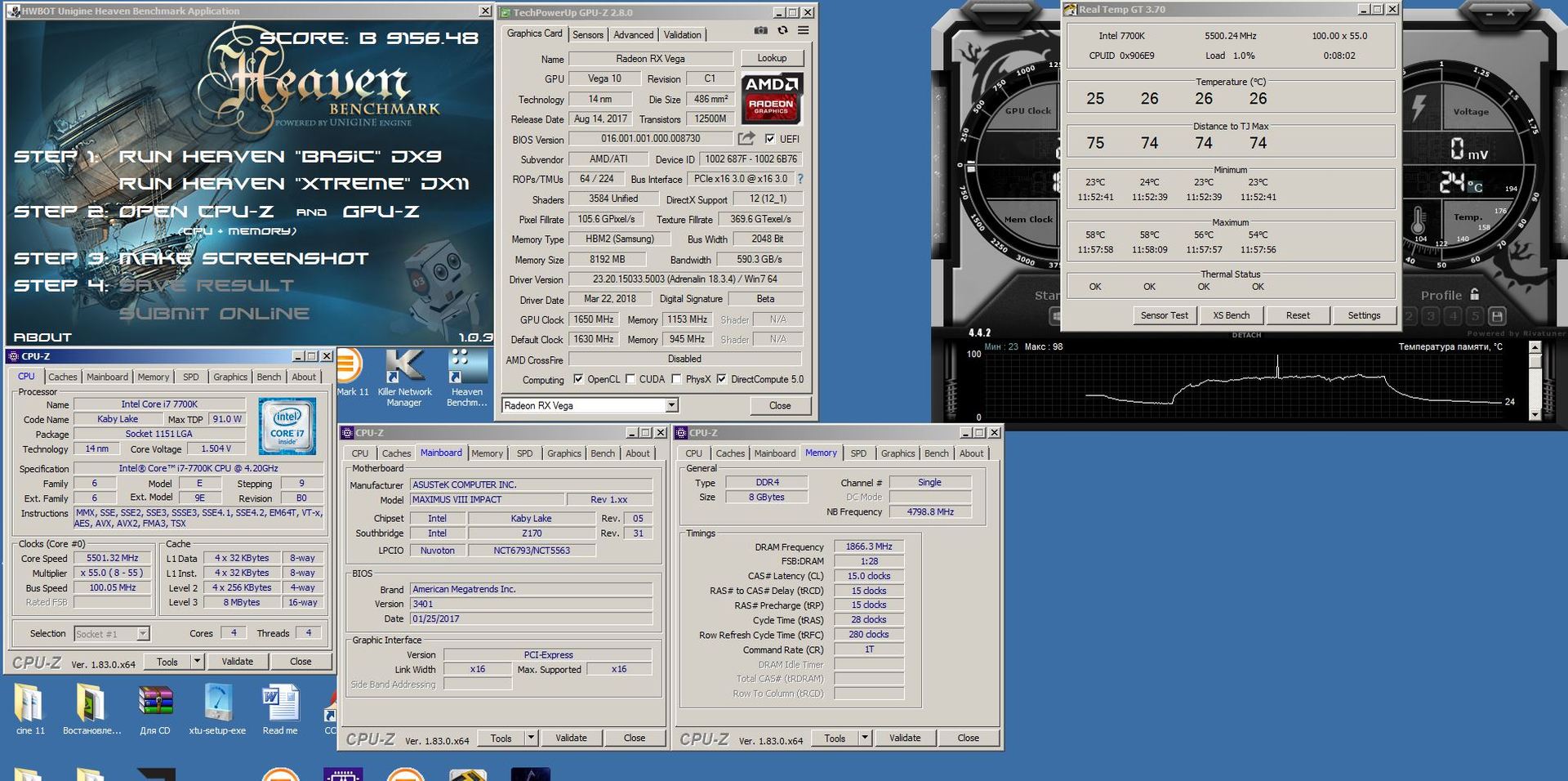Screen dimensions: 1568x781
Task: Select Afterburner profile slot 5
Action: click(1474, 315)
